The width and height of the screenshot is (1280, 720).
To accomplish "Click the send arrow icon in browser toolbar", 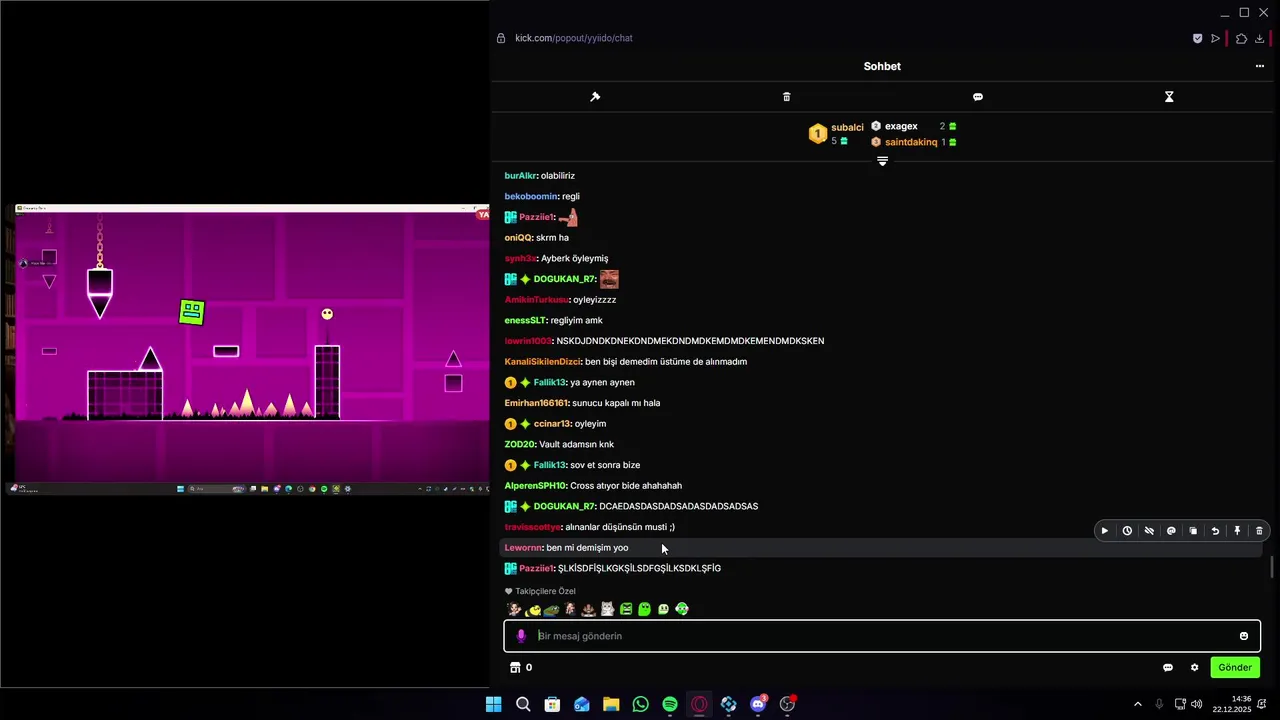I will tap(1216, 38).
